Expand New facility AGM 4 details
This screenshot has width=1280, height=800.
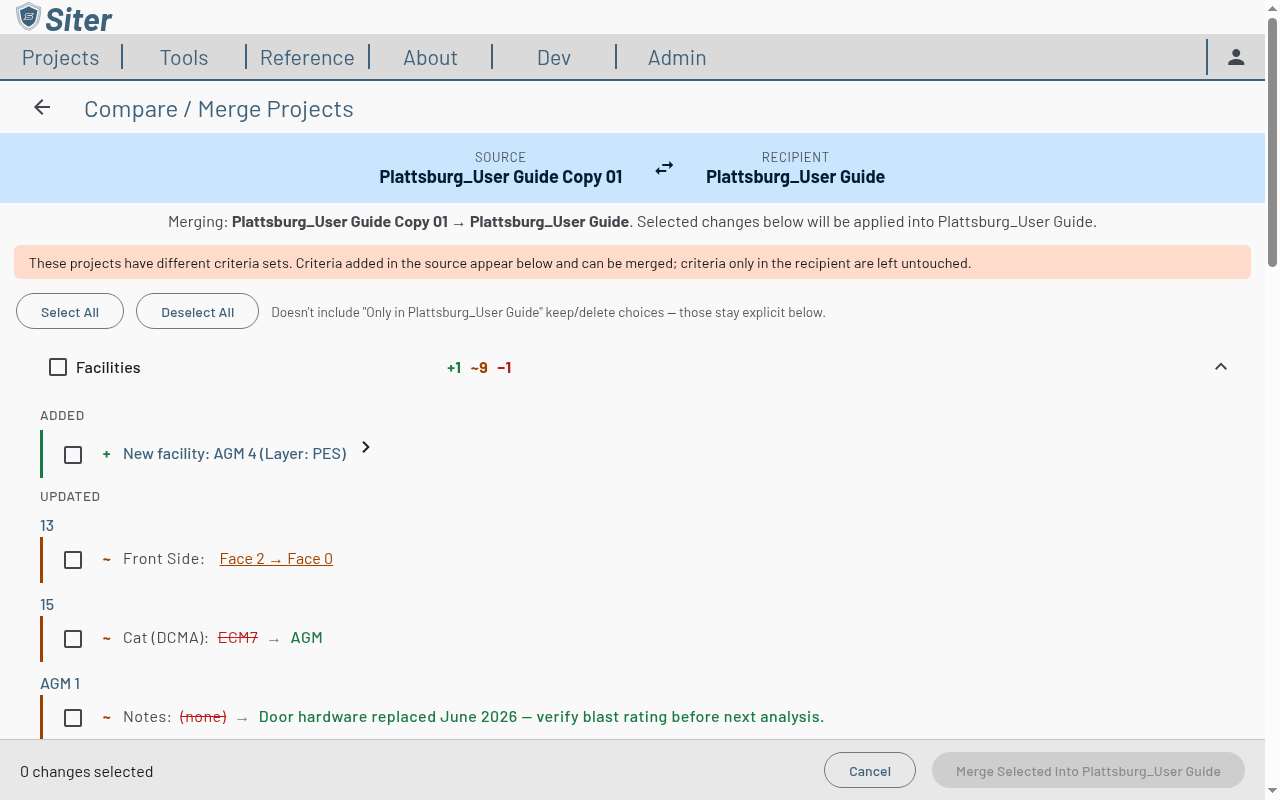pyautogui.click(x=366, y=447)
